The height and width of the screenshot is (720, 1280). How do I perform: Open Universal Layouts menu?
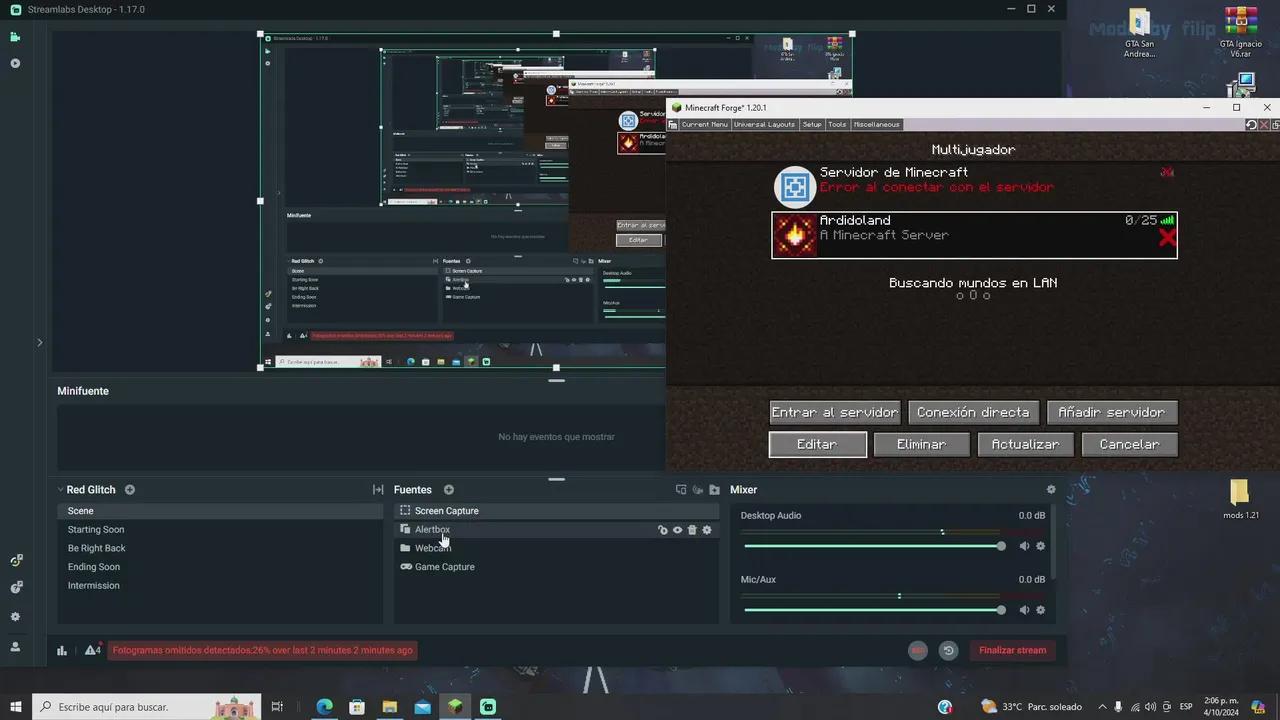point(764,125)
